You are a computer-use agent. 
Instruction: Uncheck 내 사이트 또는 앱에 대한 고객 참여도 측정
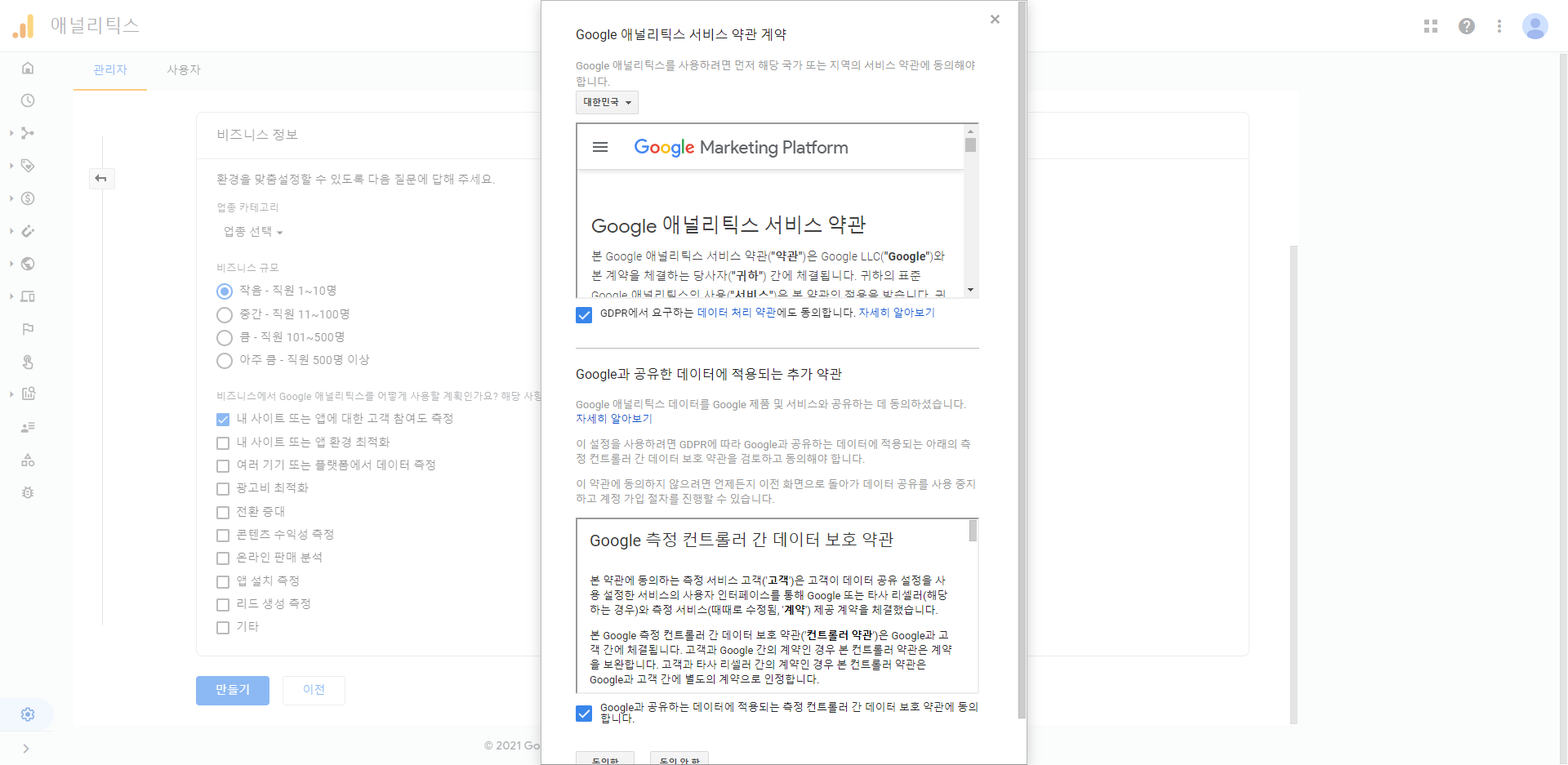223,419
